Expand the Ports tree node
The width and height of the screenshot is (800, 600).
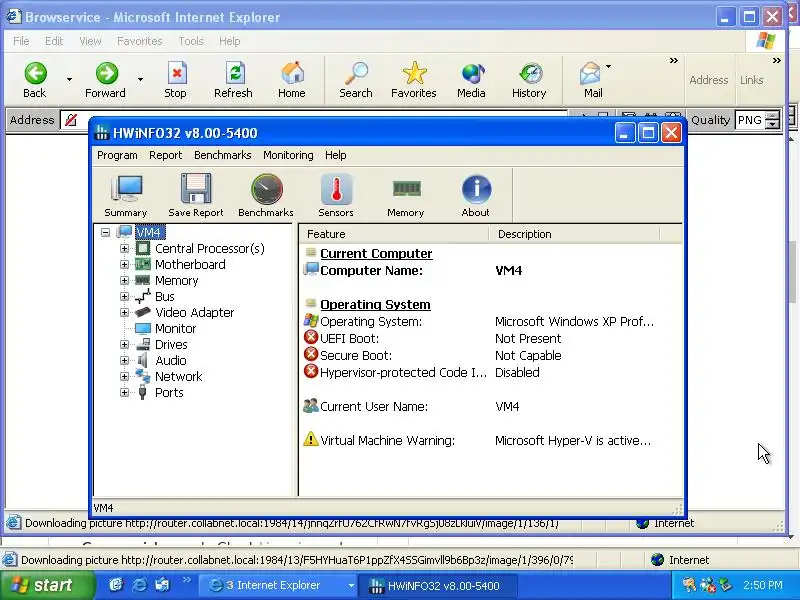click(x=124, y=392)
